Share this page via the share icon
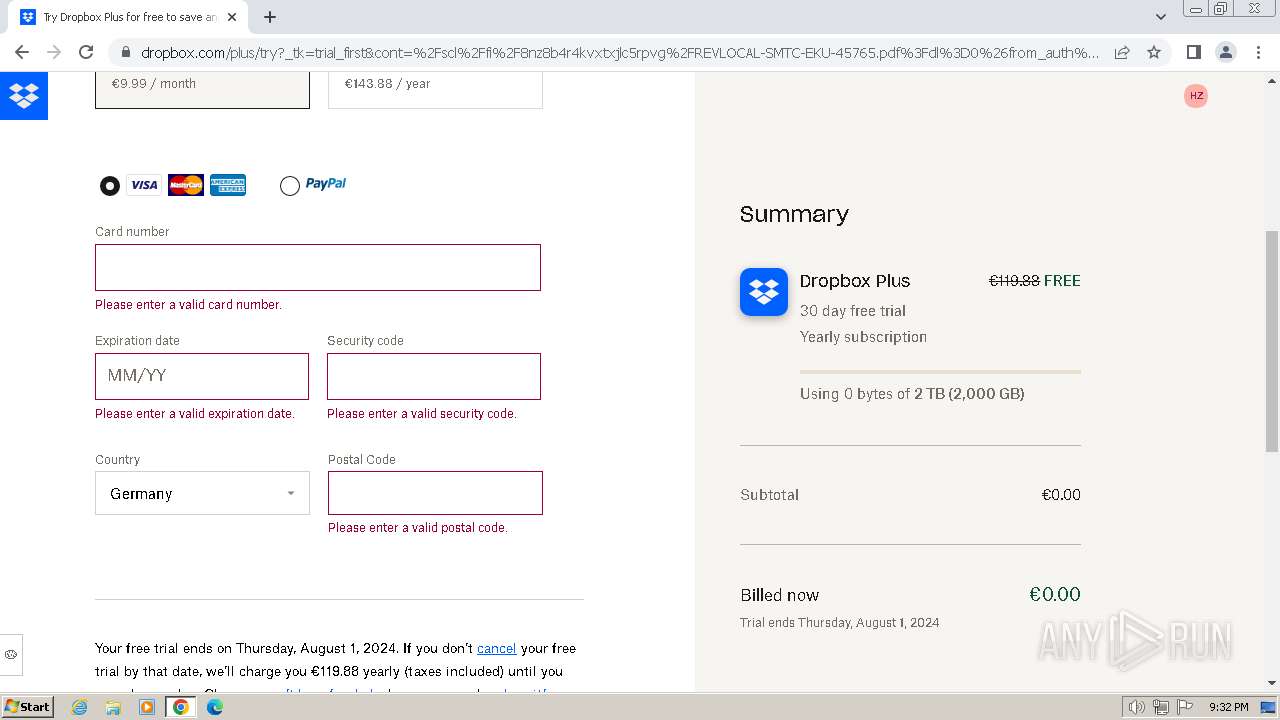Image resolution: width=1280 pixels, height=720 pixels. [x=1122, y=52]
